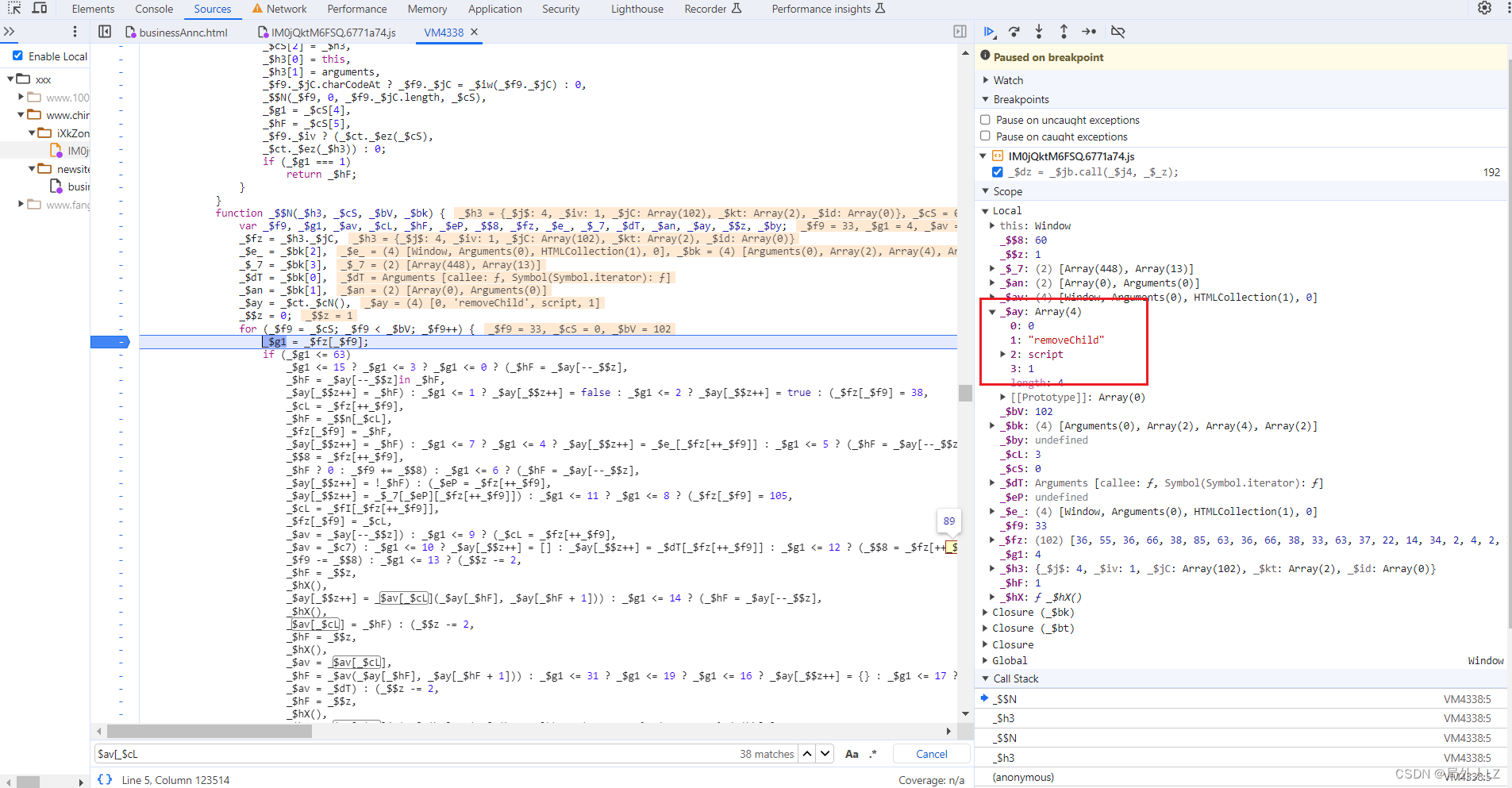Open the Memory tab

(x=427, y=9)
